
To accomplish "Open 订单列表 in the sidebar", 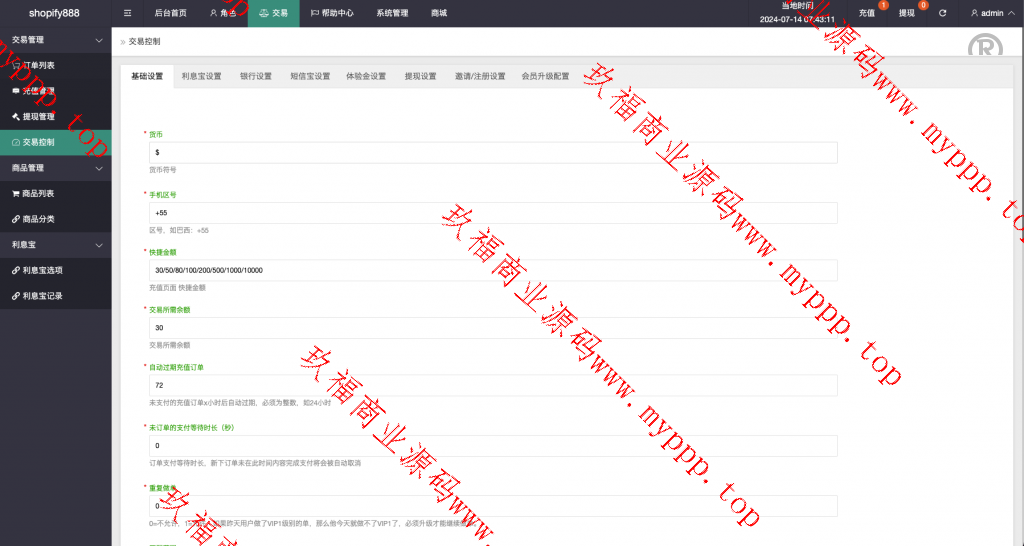I will (x=38, y=65).
